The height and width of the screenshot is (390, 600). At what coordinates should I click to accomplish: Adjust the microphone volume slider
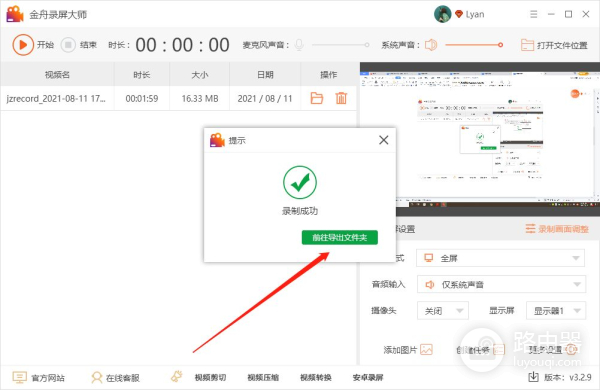[x=341, y=45]
